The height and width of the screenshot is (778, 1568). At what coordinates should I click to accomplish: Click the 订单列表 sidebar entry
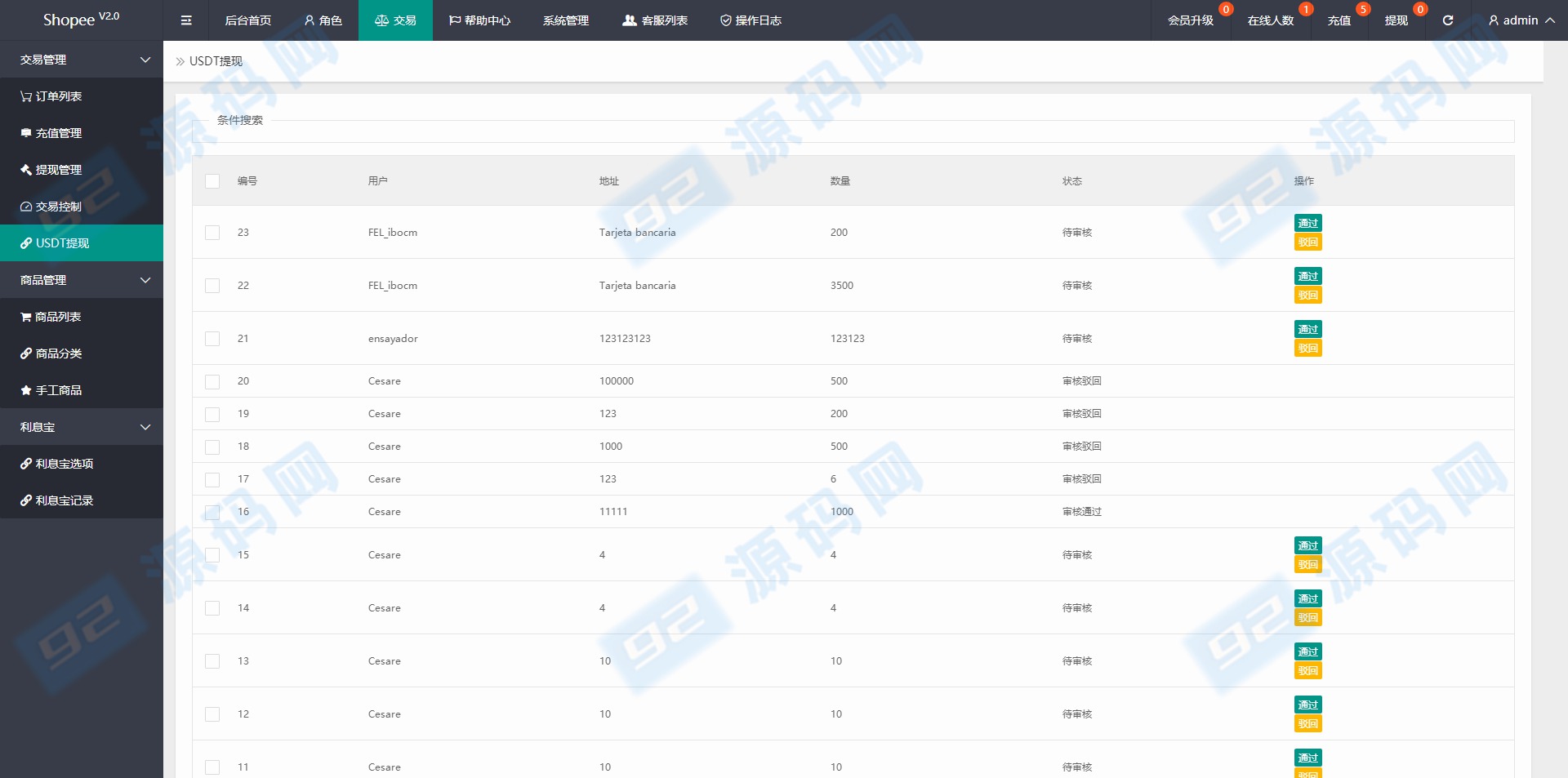click(x=82, y=96)
